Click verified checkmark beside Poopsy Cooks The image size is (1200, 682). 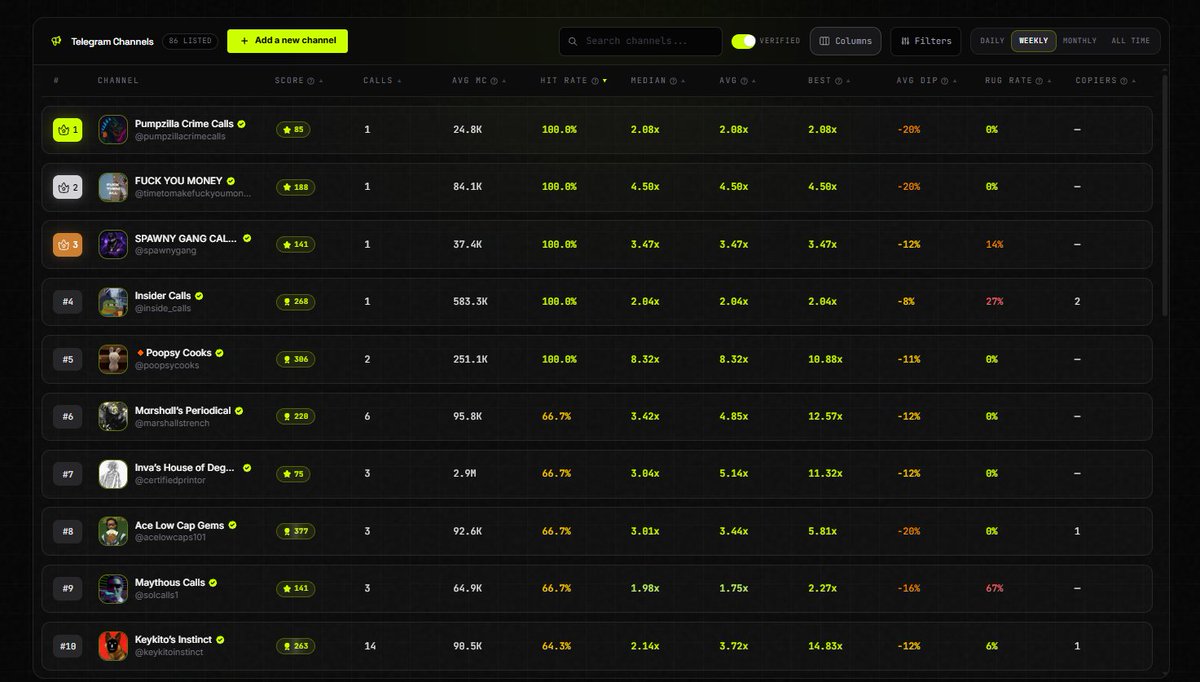point(219,353)
